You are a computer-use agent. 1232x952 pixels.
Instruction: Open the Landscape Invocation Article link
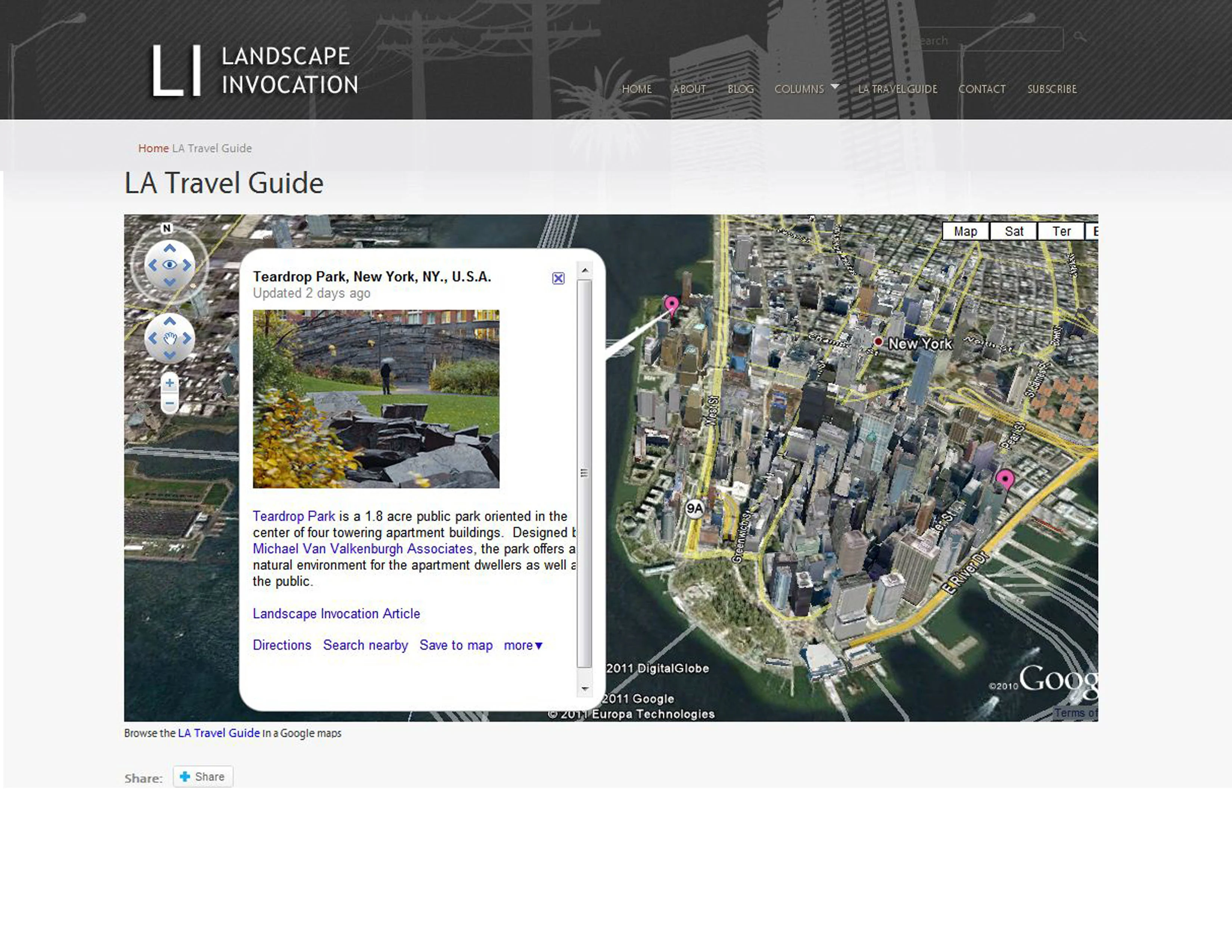(x=336, y=614)
